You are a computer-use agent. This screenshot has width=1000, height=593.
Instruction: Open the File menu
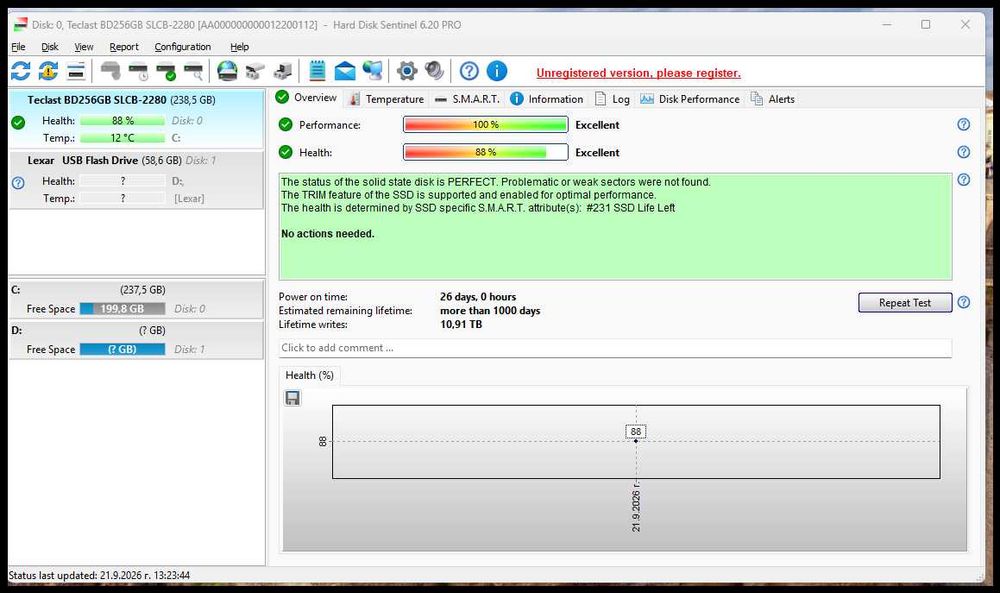18,47
